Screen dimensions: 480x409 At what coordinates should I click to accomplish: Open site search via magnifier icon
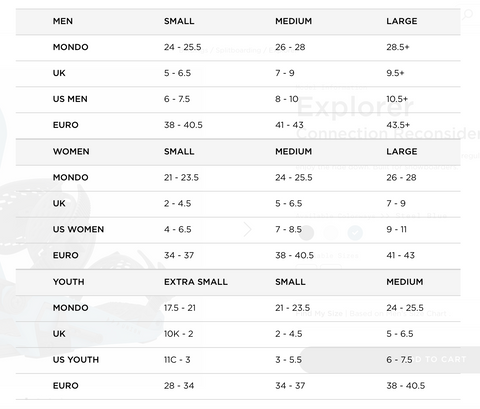[468, 15]
